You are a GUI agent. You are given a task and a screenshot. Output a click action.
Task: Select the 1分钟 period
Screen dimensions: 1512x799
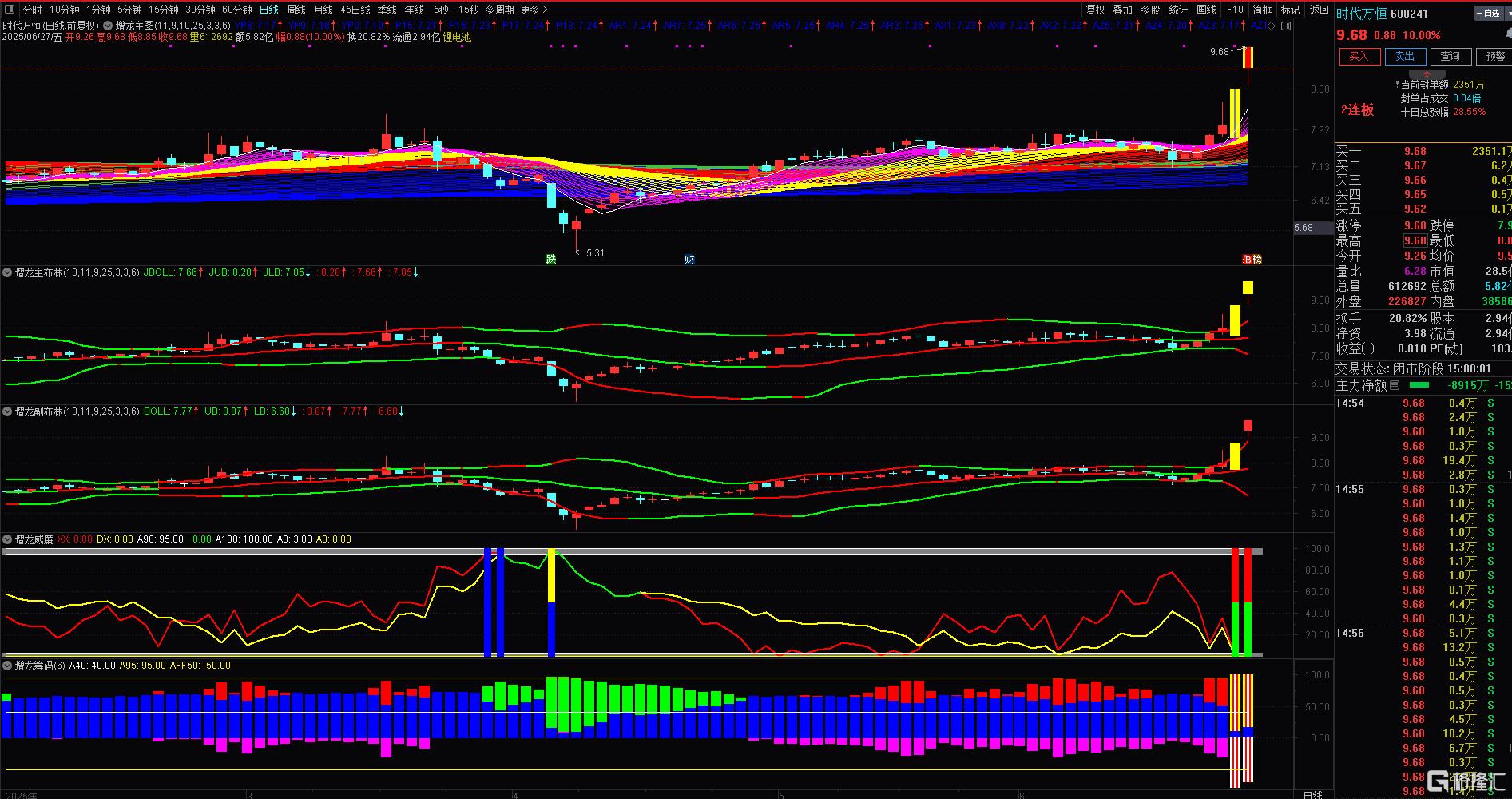pos(98,10)
